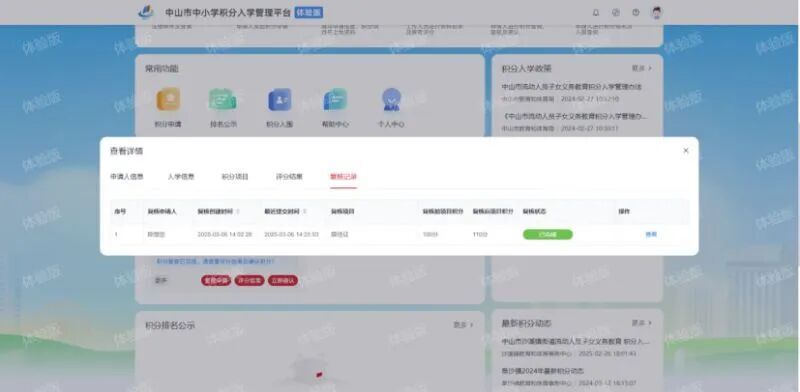Select the red 复核记录 tab

click(x=343, y=177)
